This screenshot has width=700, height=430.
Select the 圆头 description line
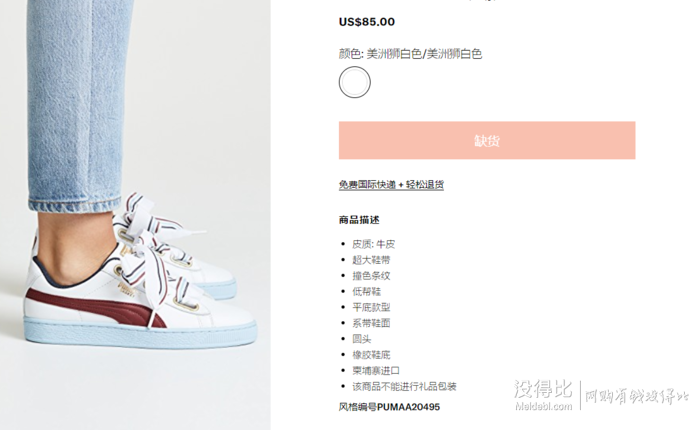pos(362,339)
